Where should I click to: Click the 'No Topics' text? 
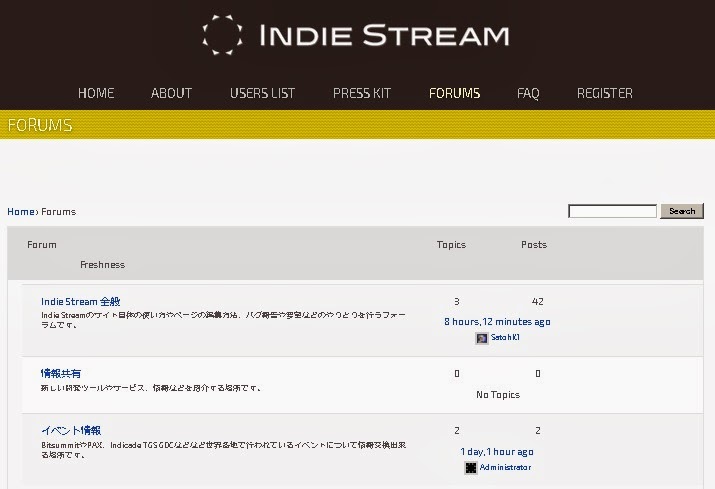click(x=498, y=395)
